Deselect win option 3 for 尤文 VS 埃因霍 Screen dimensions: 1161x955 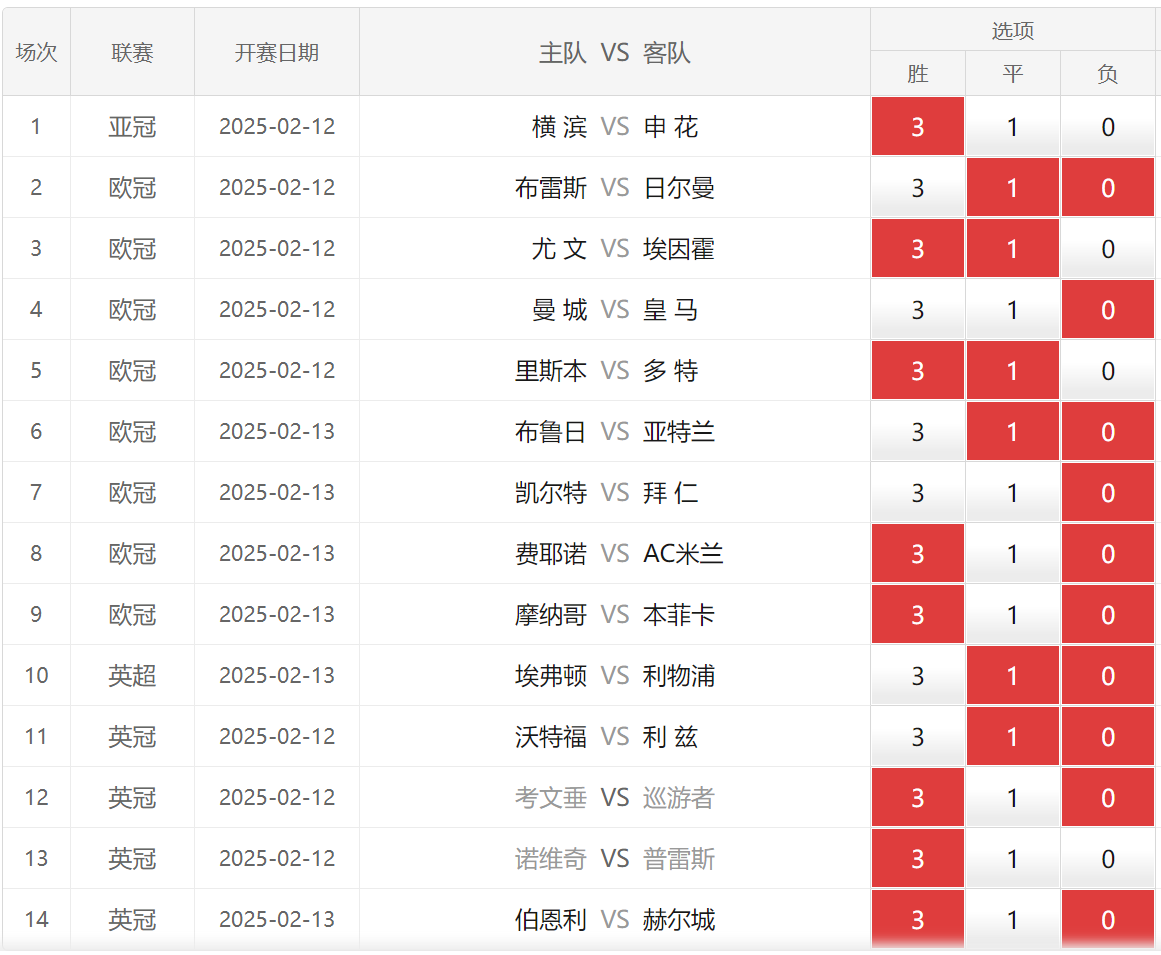tap(917, 249)
